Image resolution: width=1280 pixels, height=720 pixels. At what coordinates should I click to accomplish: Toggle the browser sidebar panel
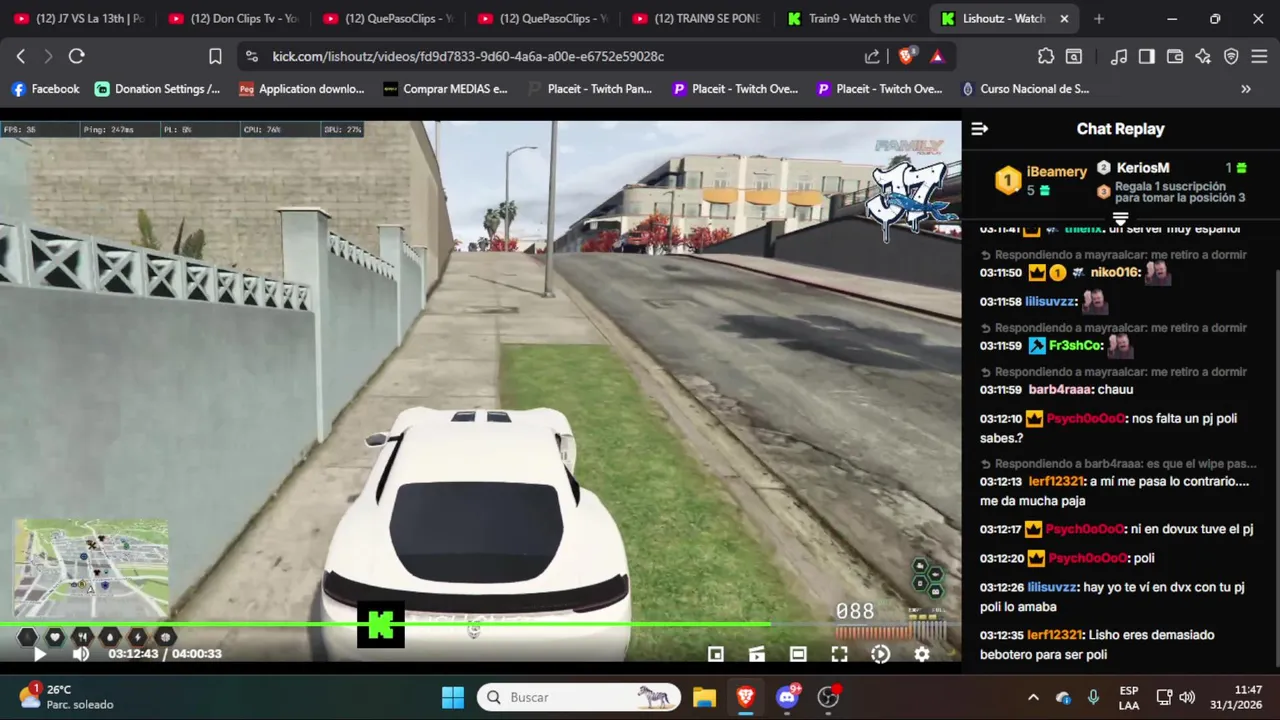1147,57
